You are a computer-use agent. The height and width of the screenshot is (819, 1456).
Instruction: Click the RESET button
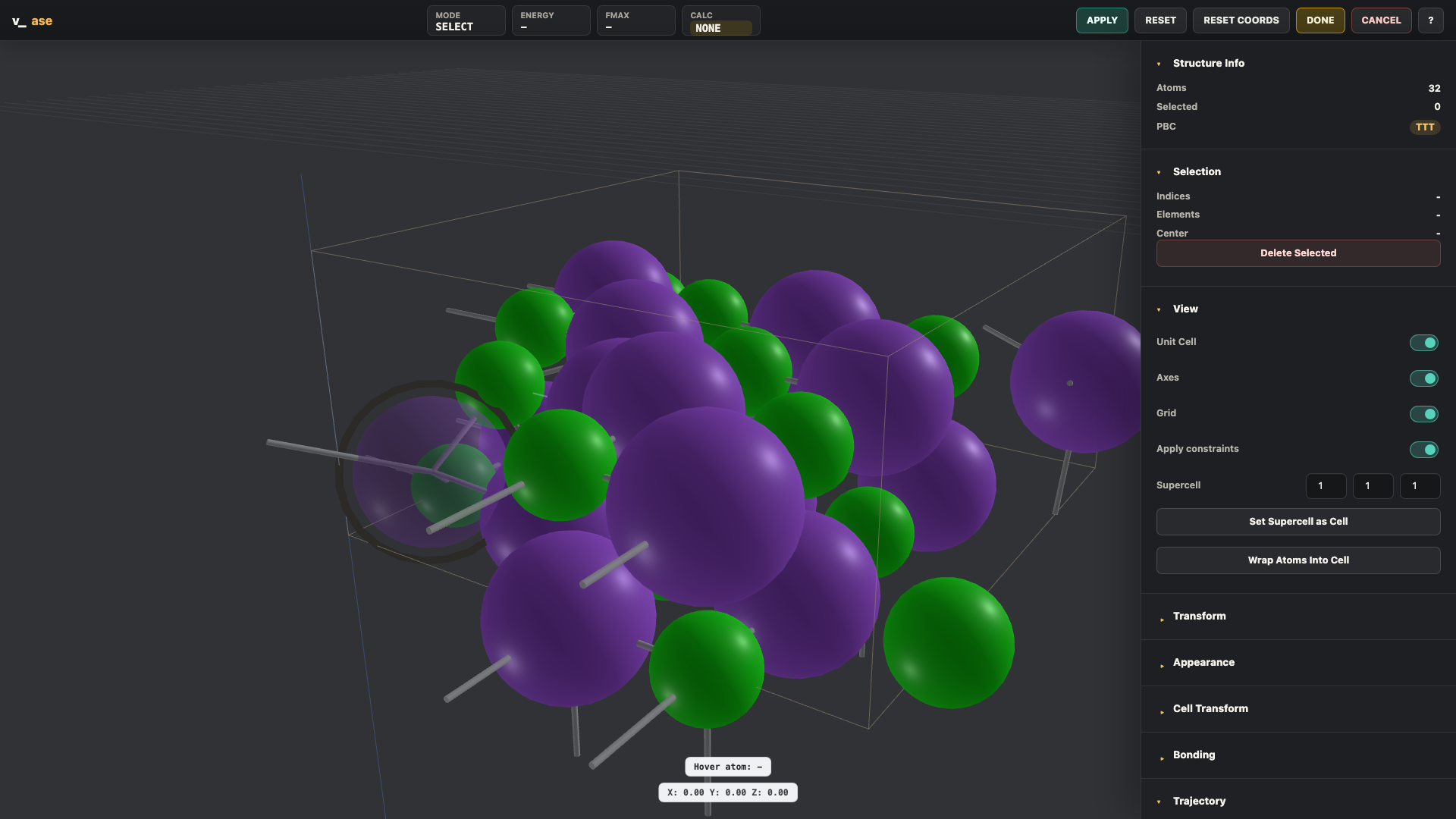(1160, 20)
